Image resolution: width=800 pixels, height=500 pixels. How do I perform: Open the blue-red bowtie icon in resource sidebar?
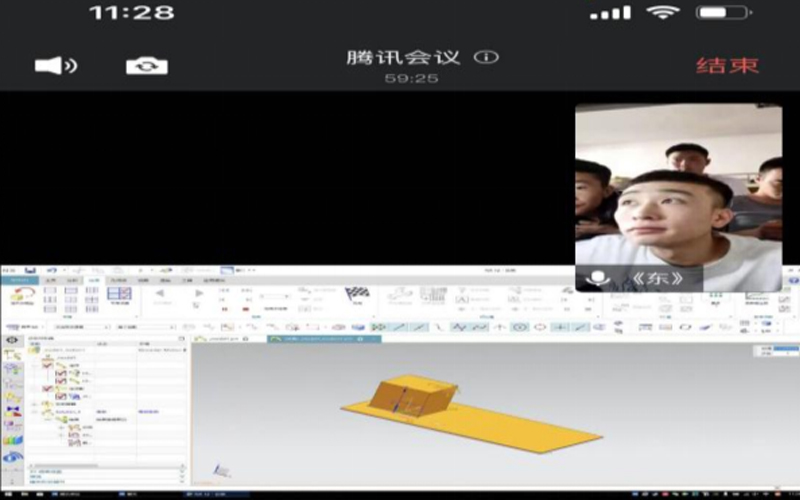click(13, 411)
